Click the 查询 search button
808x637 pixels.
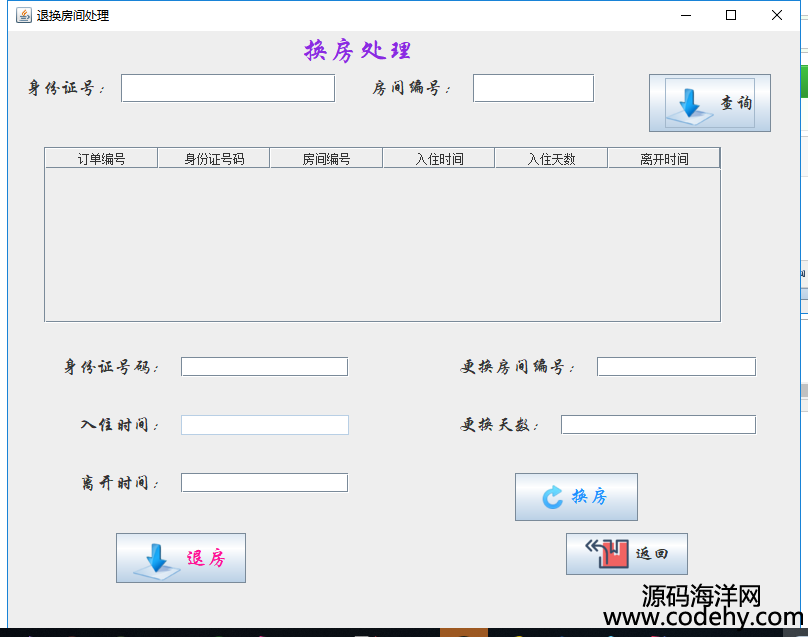click(x=710, y=103)
